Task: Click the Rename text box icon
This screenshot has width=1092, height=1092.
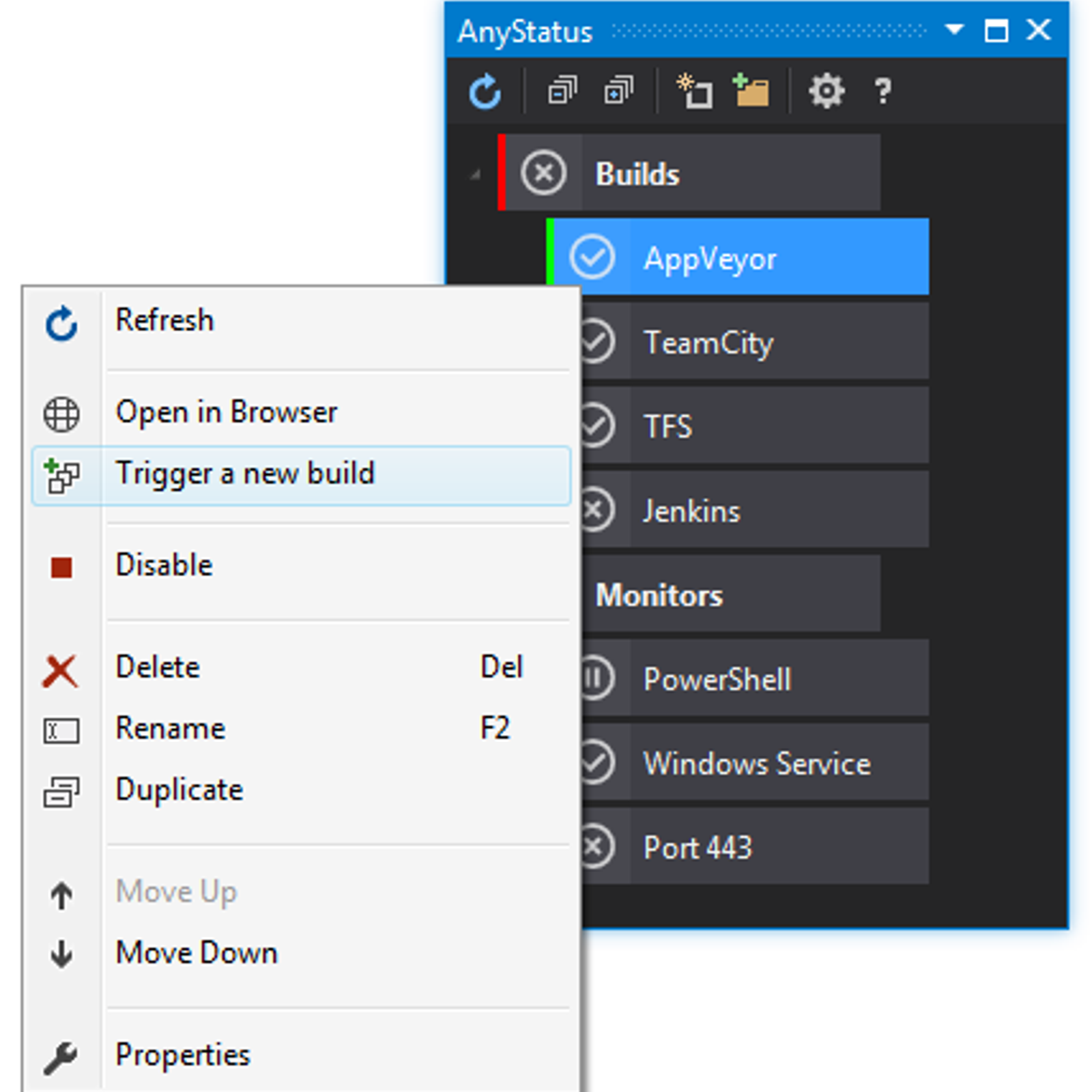Action: 61,730
